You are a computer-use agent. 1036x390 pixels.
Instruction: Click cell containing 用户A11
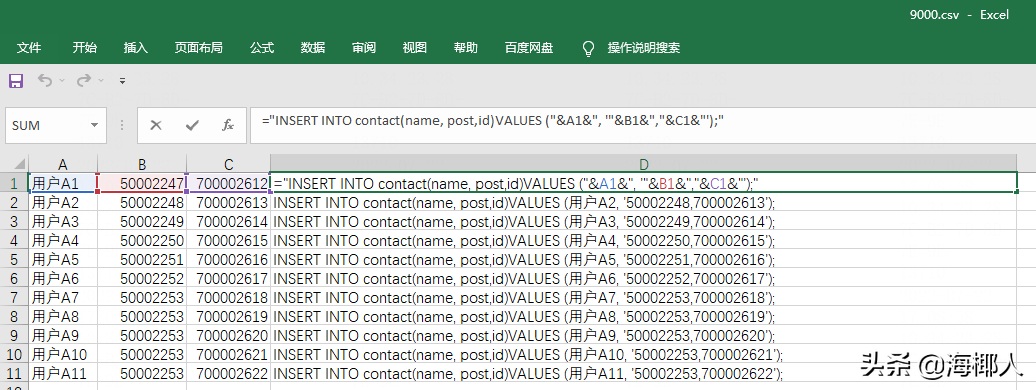tap(63, 373)
